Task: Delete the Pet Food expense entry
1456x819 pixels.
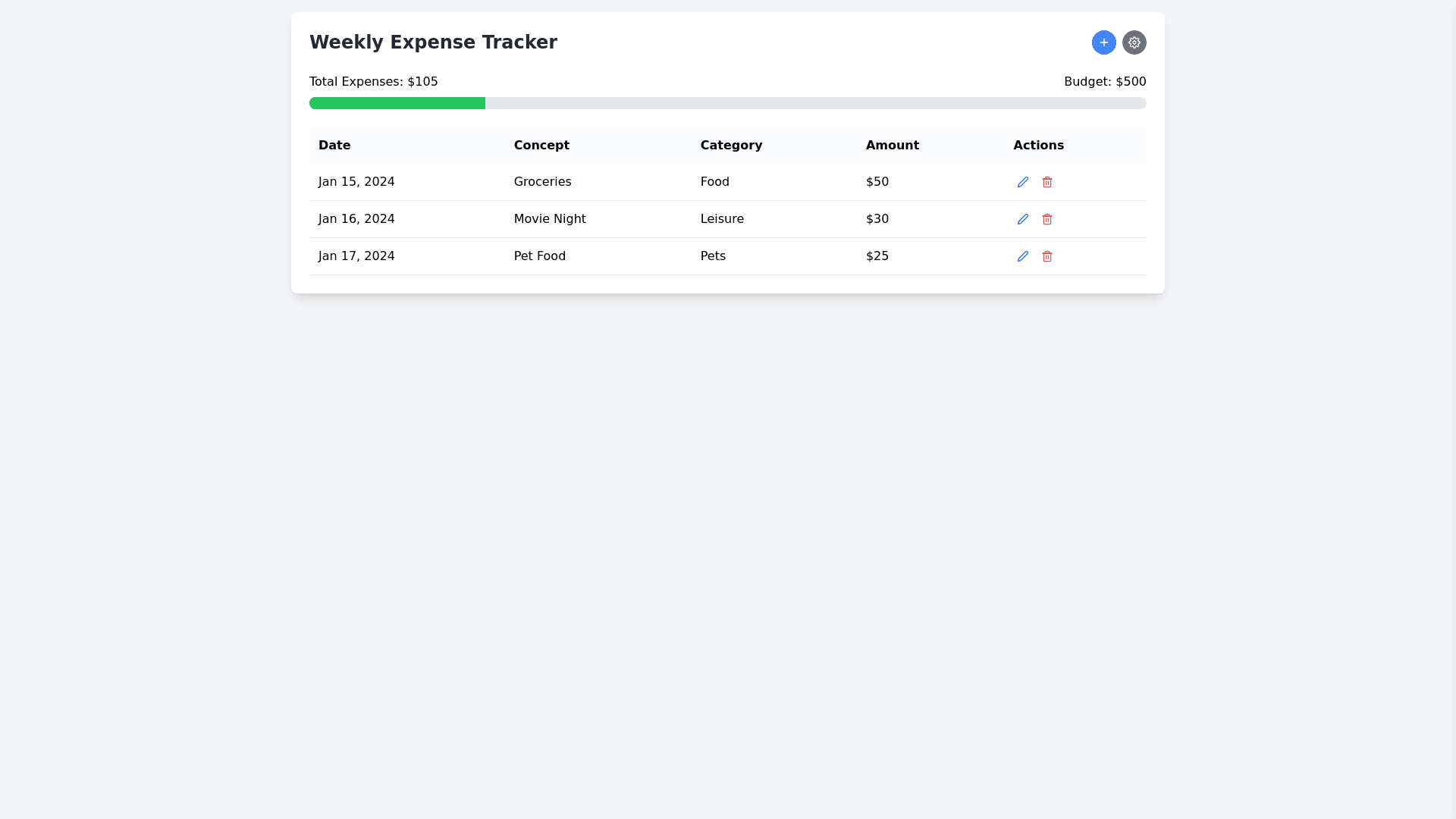Action: [x=1046, y=256]
